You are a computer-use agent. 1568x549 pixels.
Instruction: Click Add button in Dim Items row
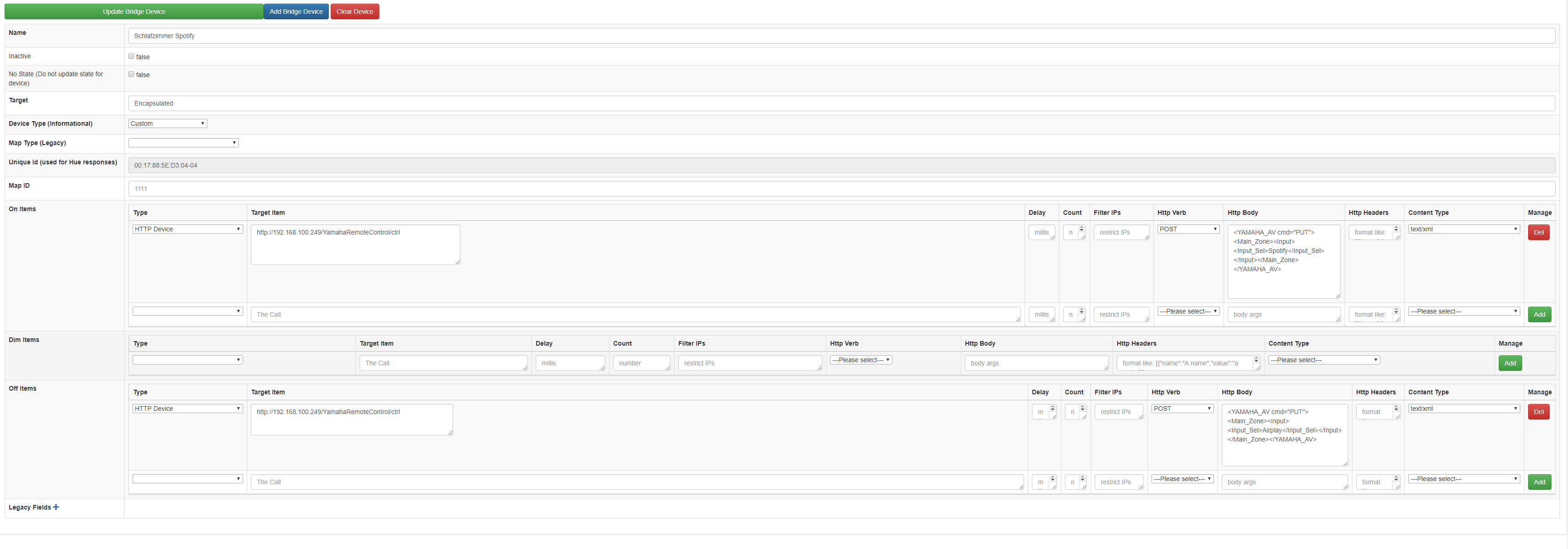(x=1510, y=363)
